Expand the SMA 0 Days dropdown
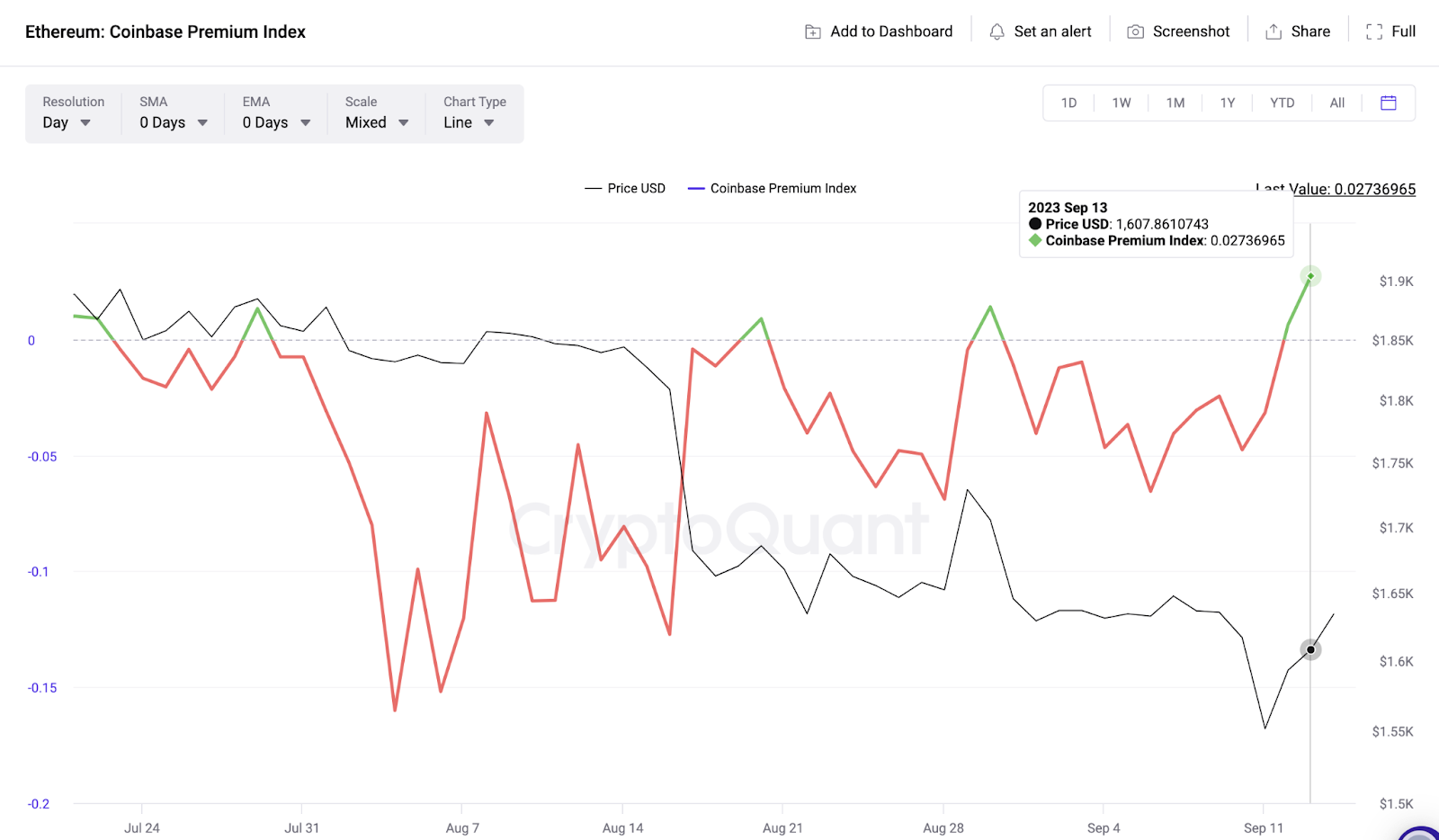1439x840 pixels. point(174,113)
